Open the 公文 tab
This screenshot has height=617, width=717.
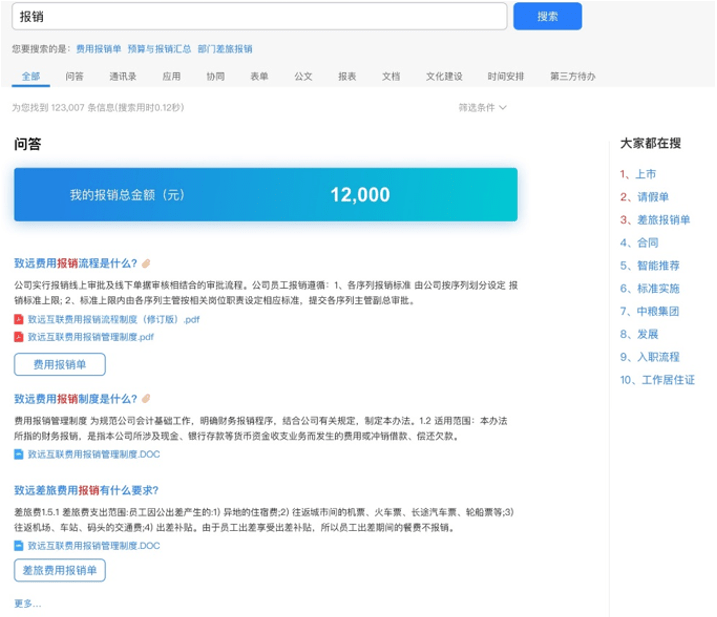coord(303,76)
